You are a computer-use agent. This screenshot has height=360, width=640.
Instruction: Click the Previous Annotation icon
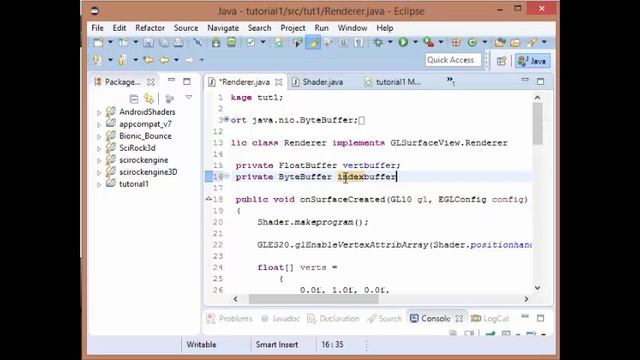click(x=122, y=60)
